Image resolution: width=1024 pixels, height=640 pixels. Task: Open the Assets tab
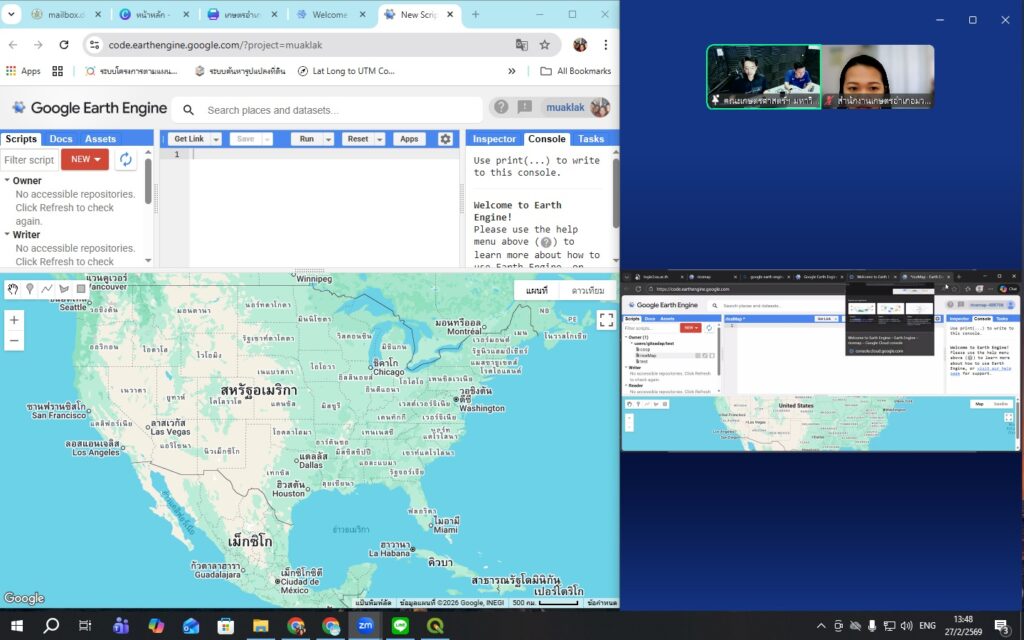(x=100, y=139)
